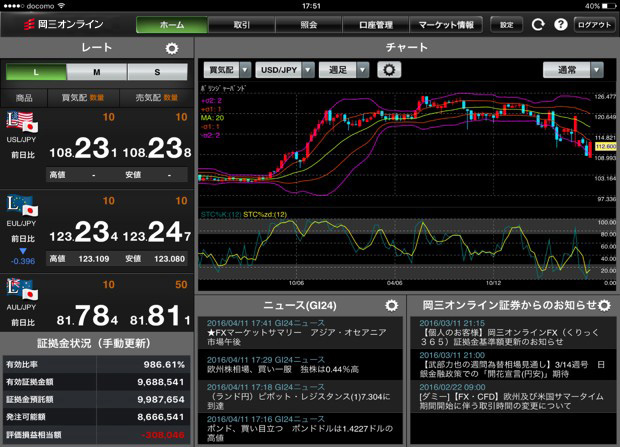
Task: Select the EUR/JPY flag icon
Action: (22, 205)
